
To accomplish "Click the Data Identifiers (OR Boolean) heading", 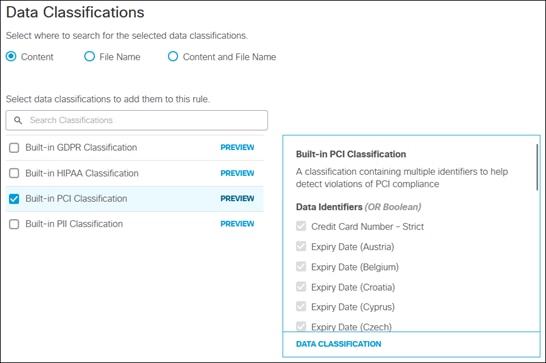I will tap(358, 207).
